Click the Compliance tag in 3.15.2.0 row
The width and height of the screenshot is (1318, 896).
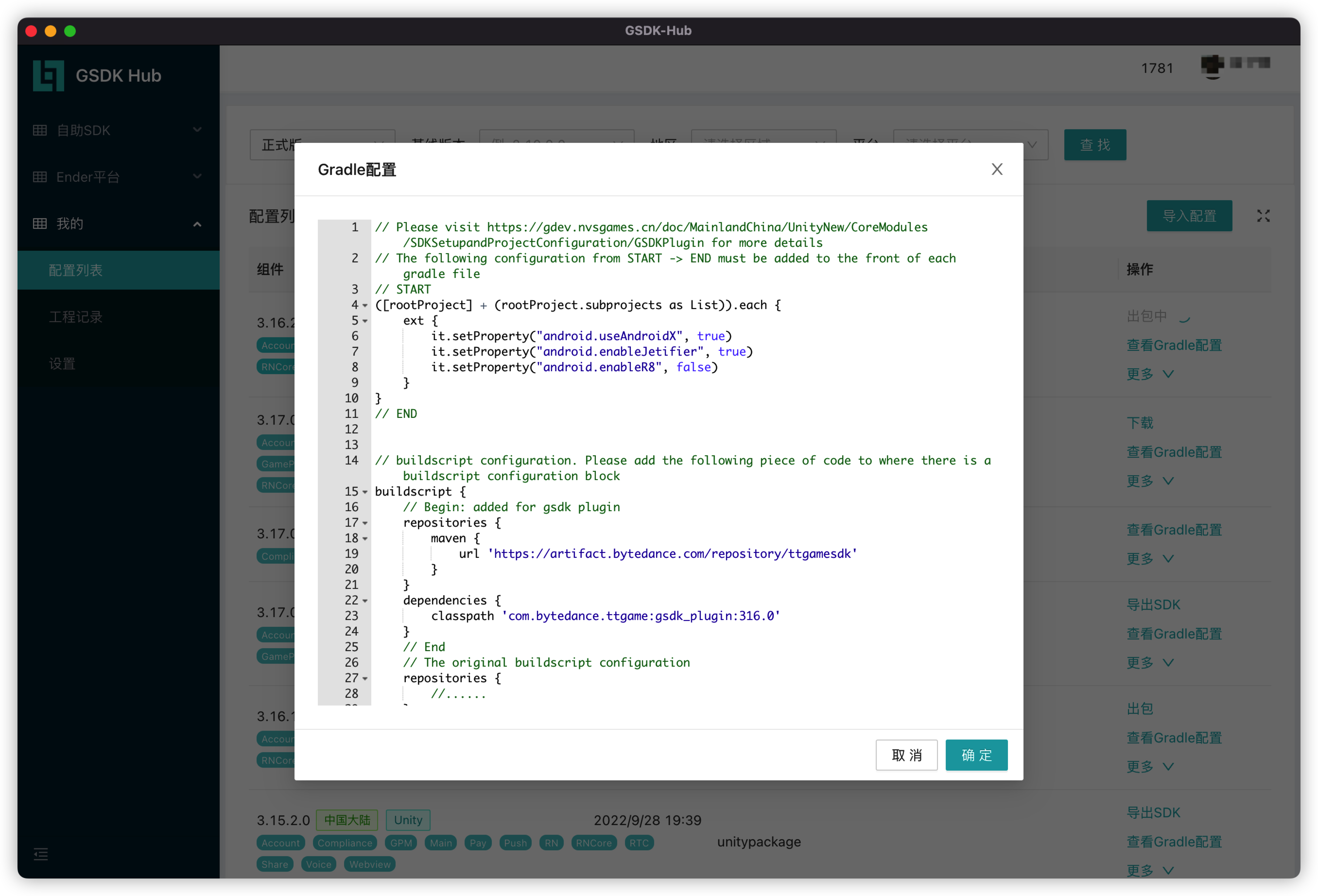click(345, 843)
